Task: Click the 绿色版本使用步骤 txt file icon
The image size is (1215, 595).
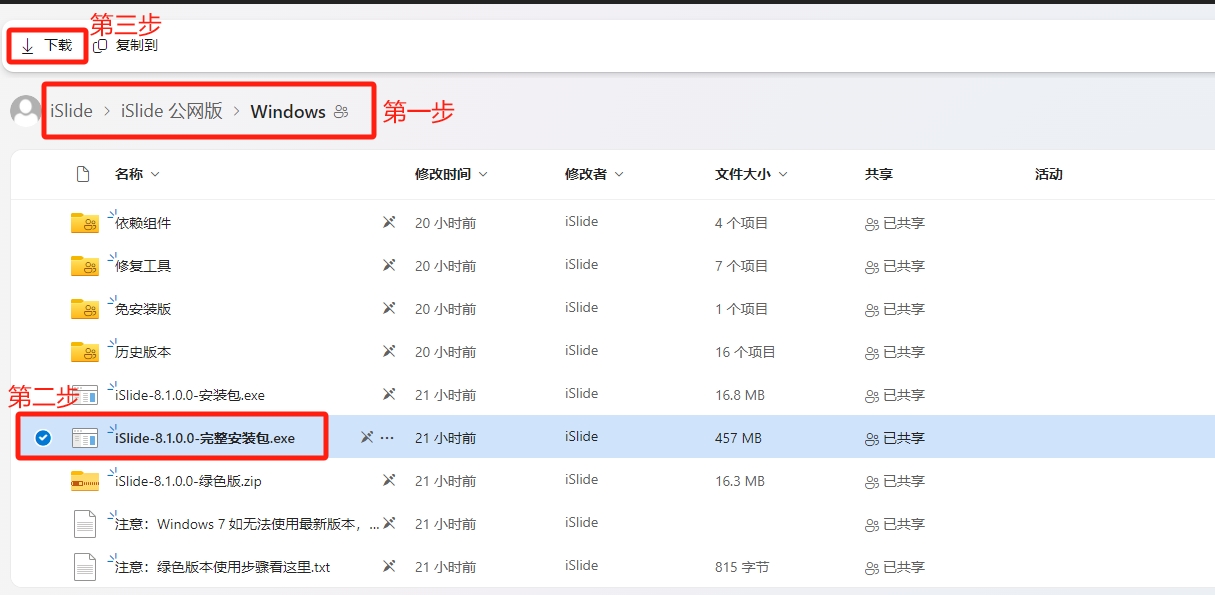Action: 85,567
